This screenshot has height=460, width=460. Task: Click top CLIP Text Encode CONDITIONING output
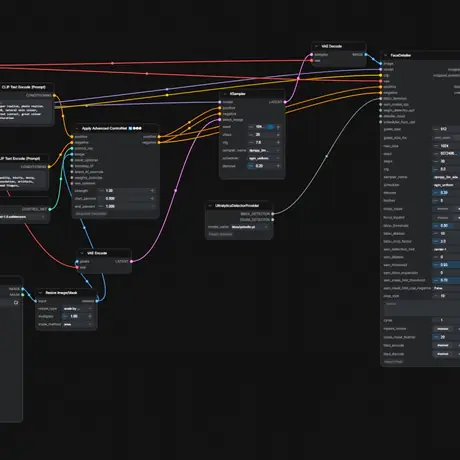[54, 95]
